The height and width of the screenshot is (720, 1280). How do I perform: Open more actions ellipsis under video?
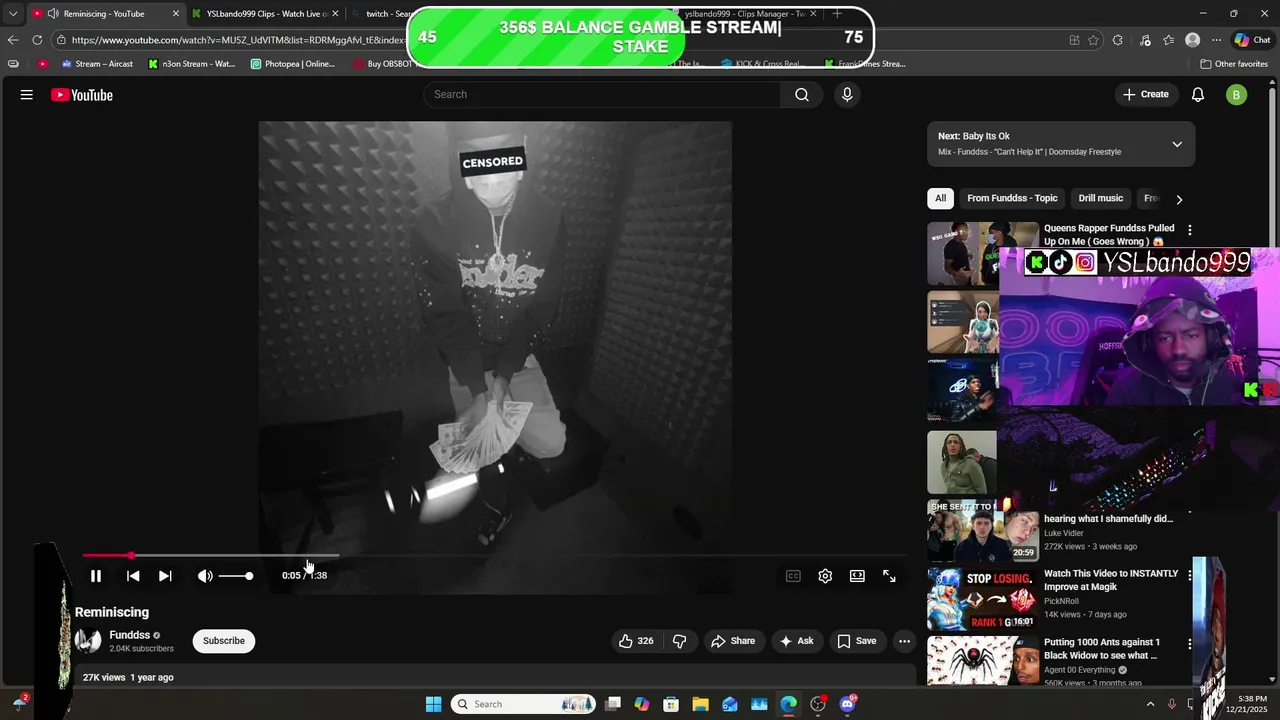point(904,641)
